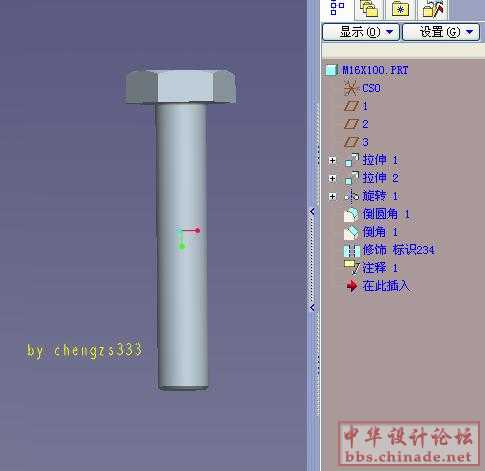Select datum plane 2 in model tree
The width and height of the screenshot is (485, 471).
point(356,124)
